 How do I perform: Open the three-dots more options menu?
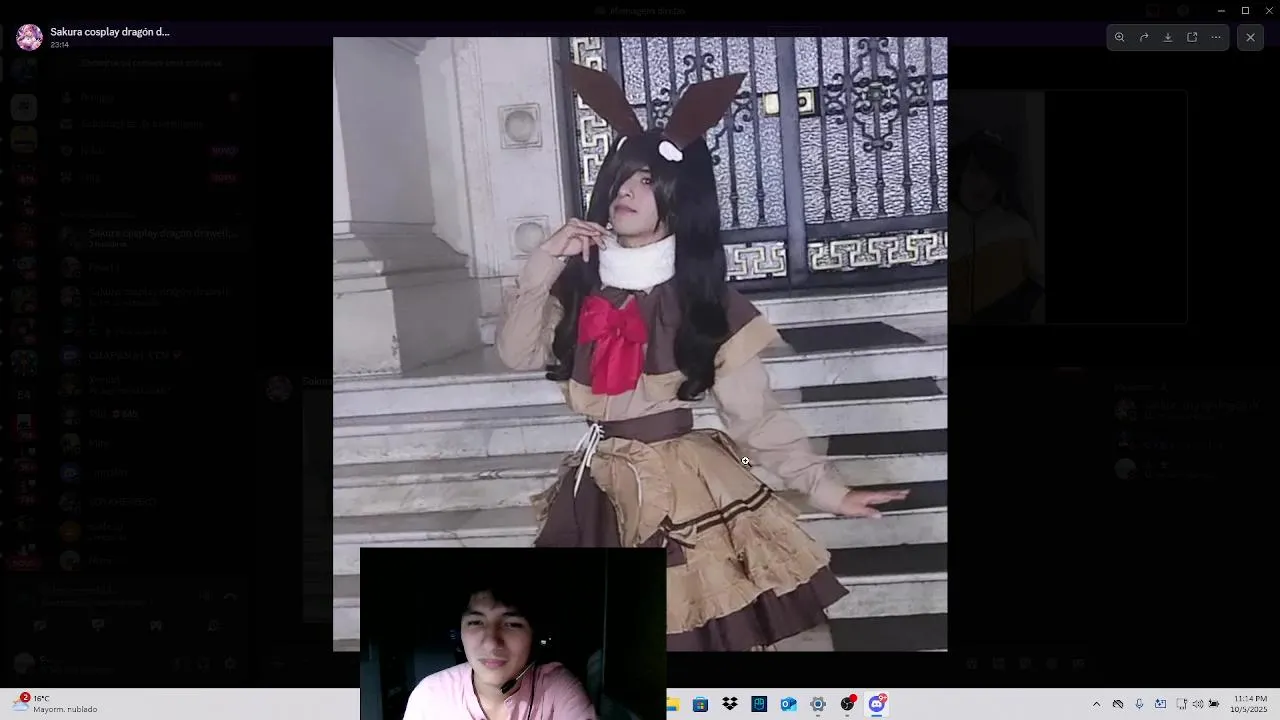pos(1216,37)
